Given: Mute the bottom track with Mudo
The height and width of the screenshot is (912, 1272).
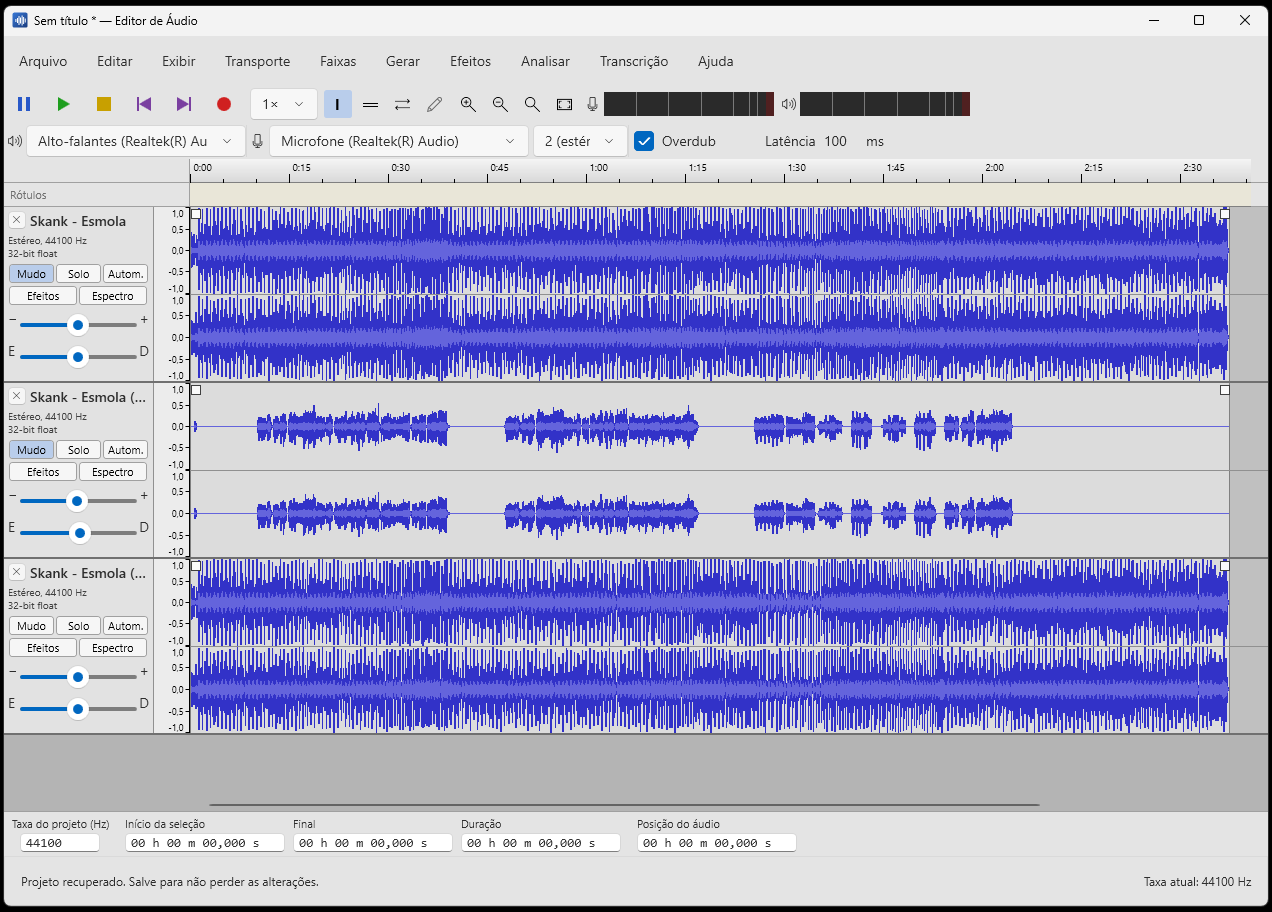Looking at the screenshot, I should point(31,626).
